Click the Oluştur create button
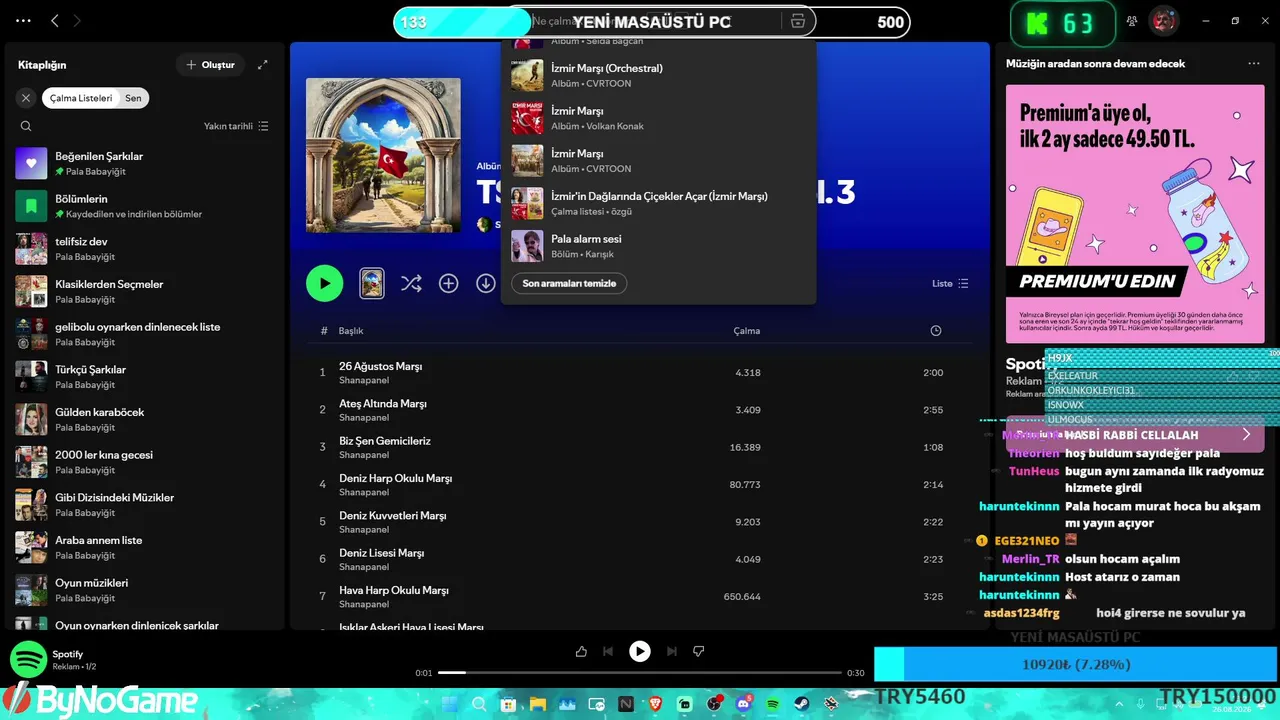Image resolution: width=1280 pixels, height=720 pixels. click(210, 65)
